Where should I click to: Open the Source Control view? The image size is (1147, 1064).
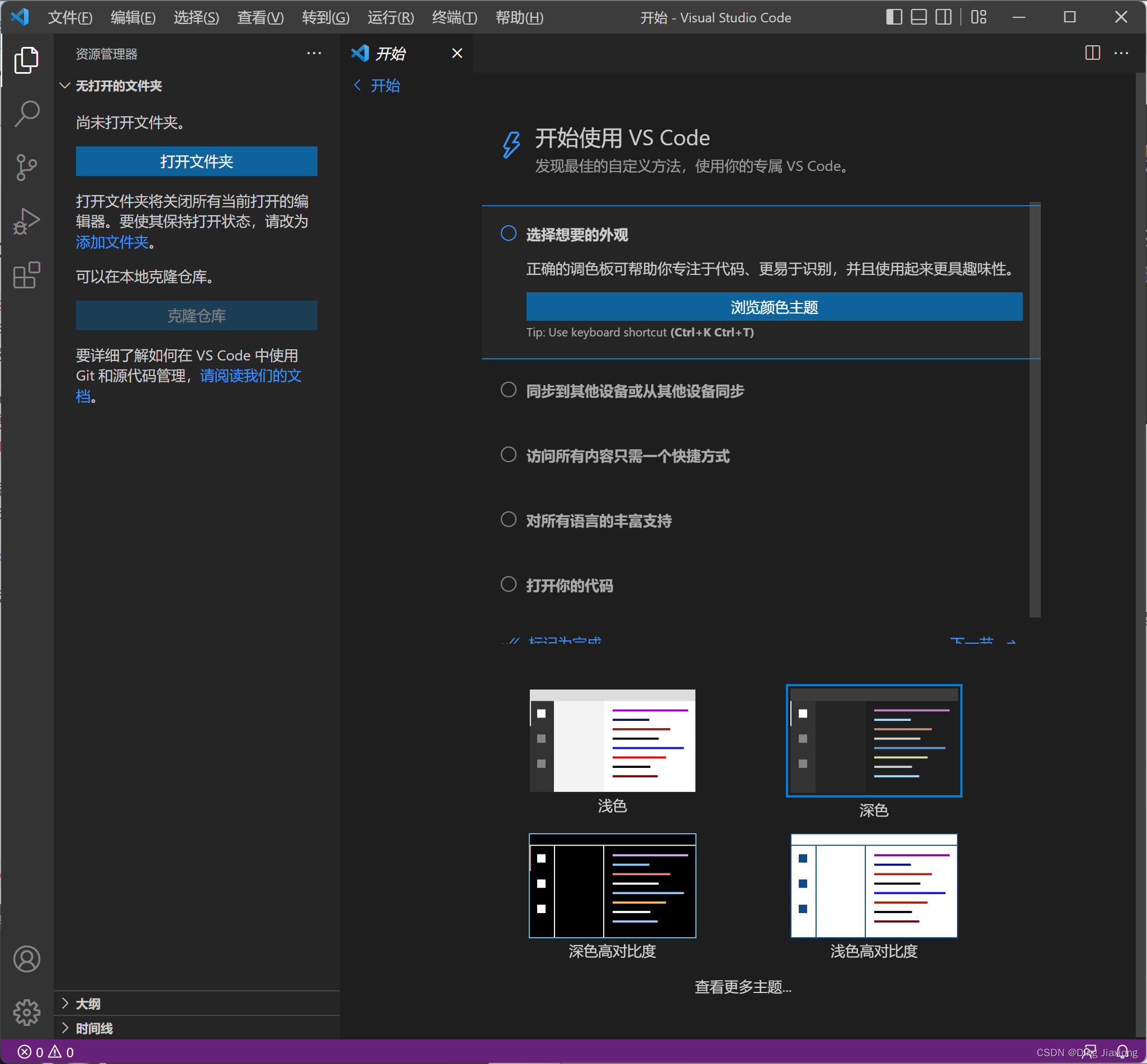click(26, 168)
